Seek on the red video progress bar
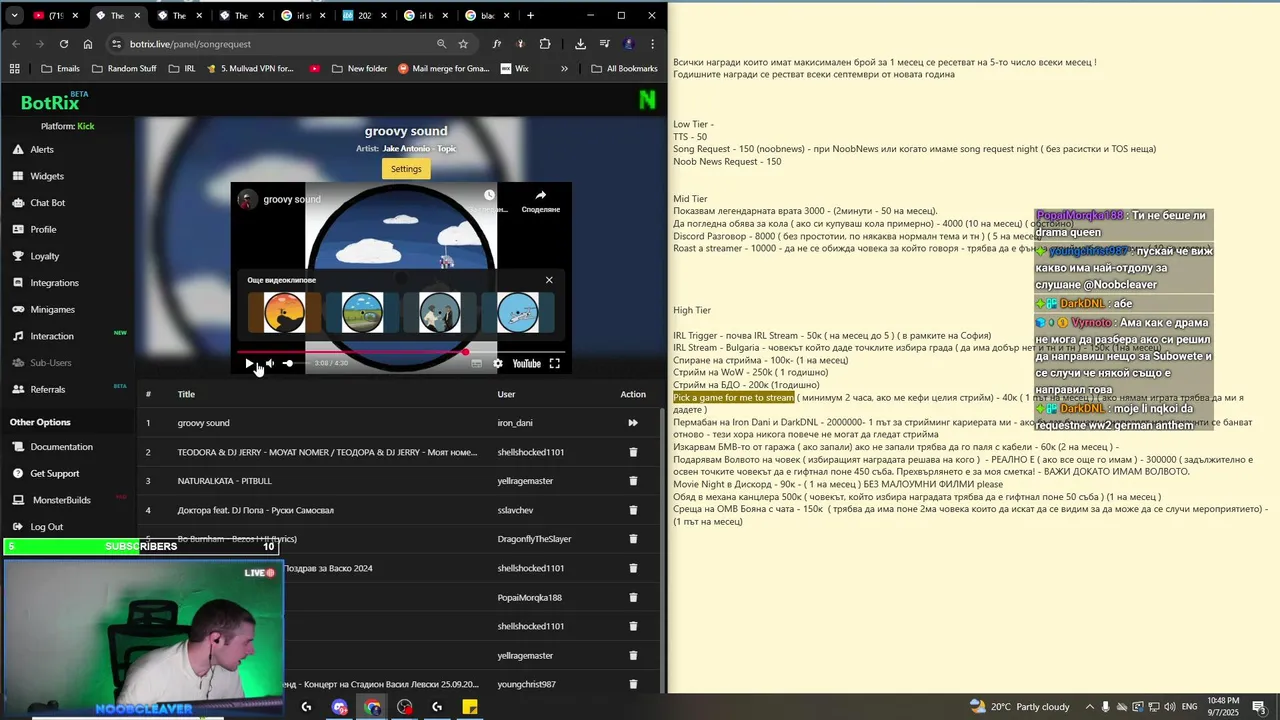 (401, 352)
